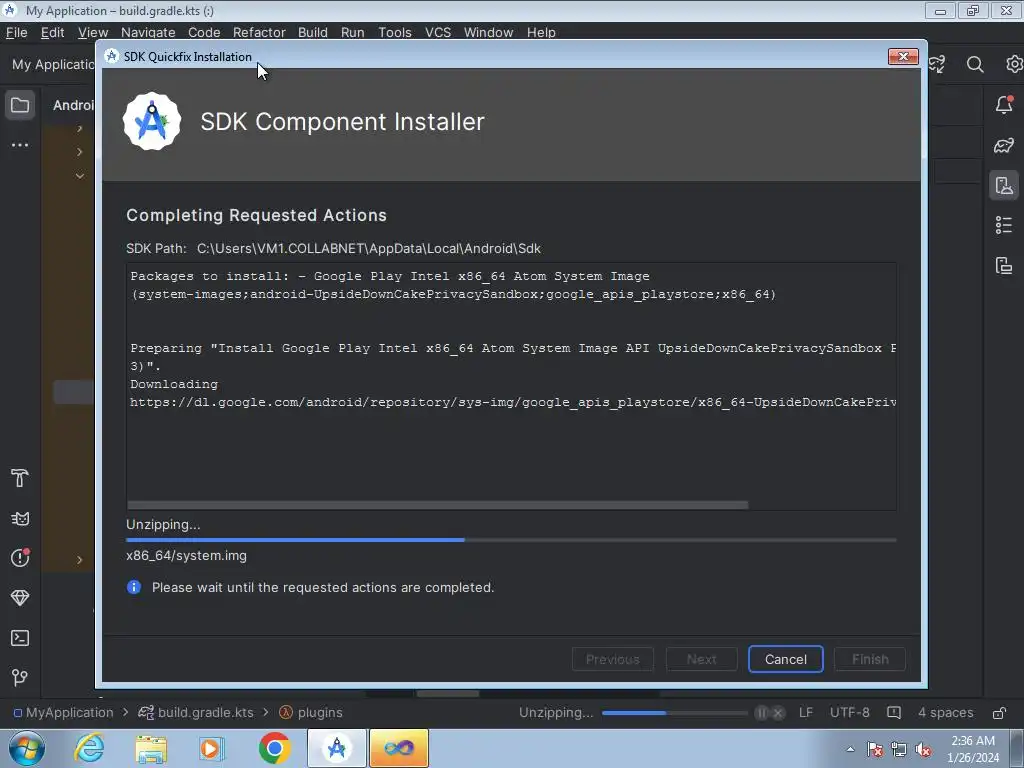
Task: Open Windows Explorer from taskbar
Action: 151,748
